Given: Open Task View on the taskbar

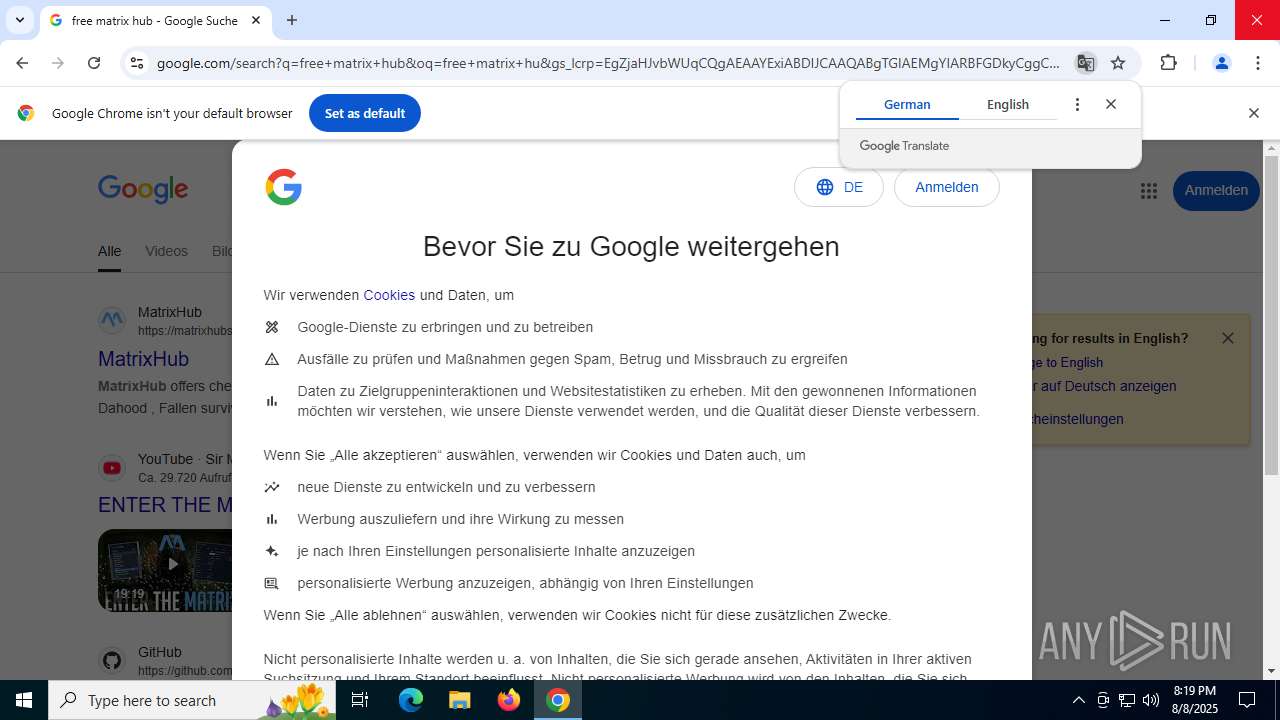Looking at the screenshot, I should pyautogui.click(x=360, y=700).
